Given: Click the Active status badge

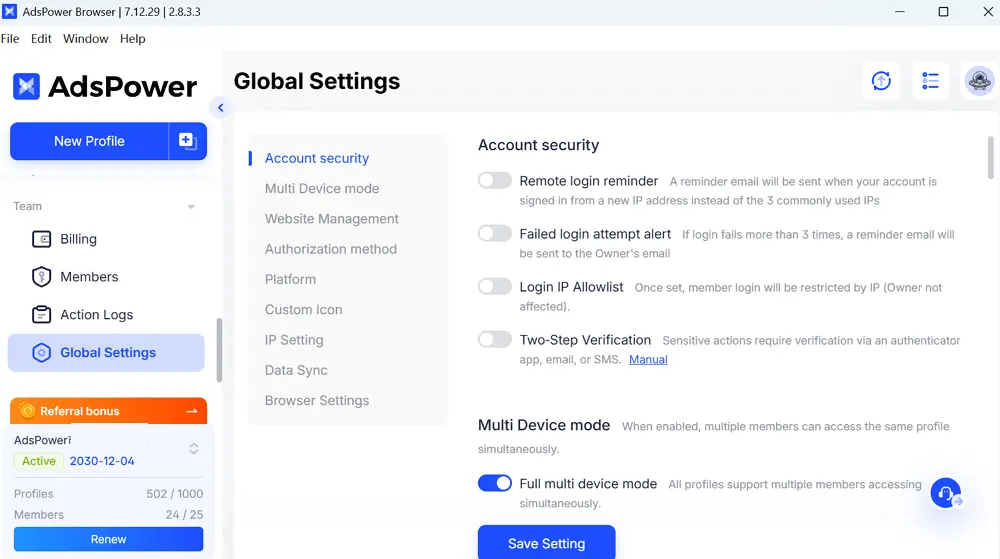Looking at the screenshot, I should (39, 461).
